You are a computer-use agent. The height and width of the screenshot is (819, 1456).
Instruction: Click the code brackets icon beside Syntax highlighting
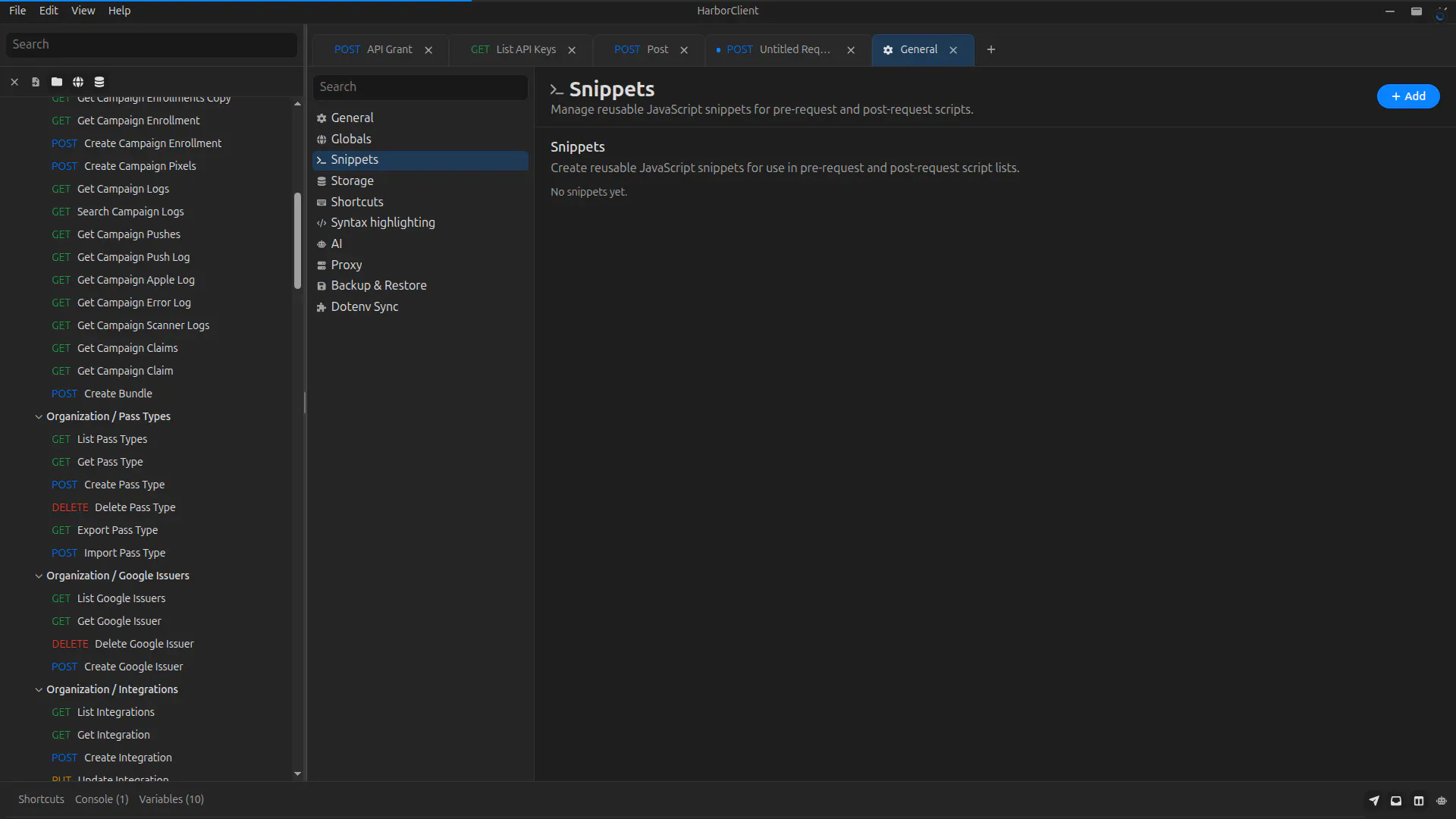point(322,223)
